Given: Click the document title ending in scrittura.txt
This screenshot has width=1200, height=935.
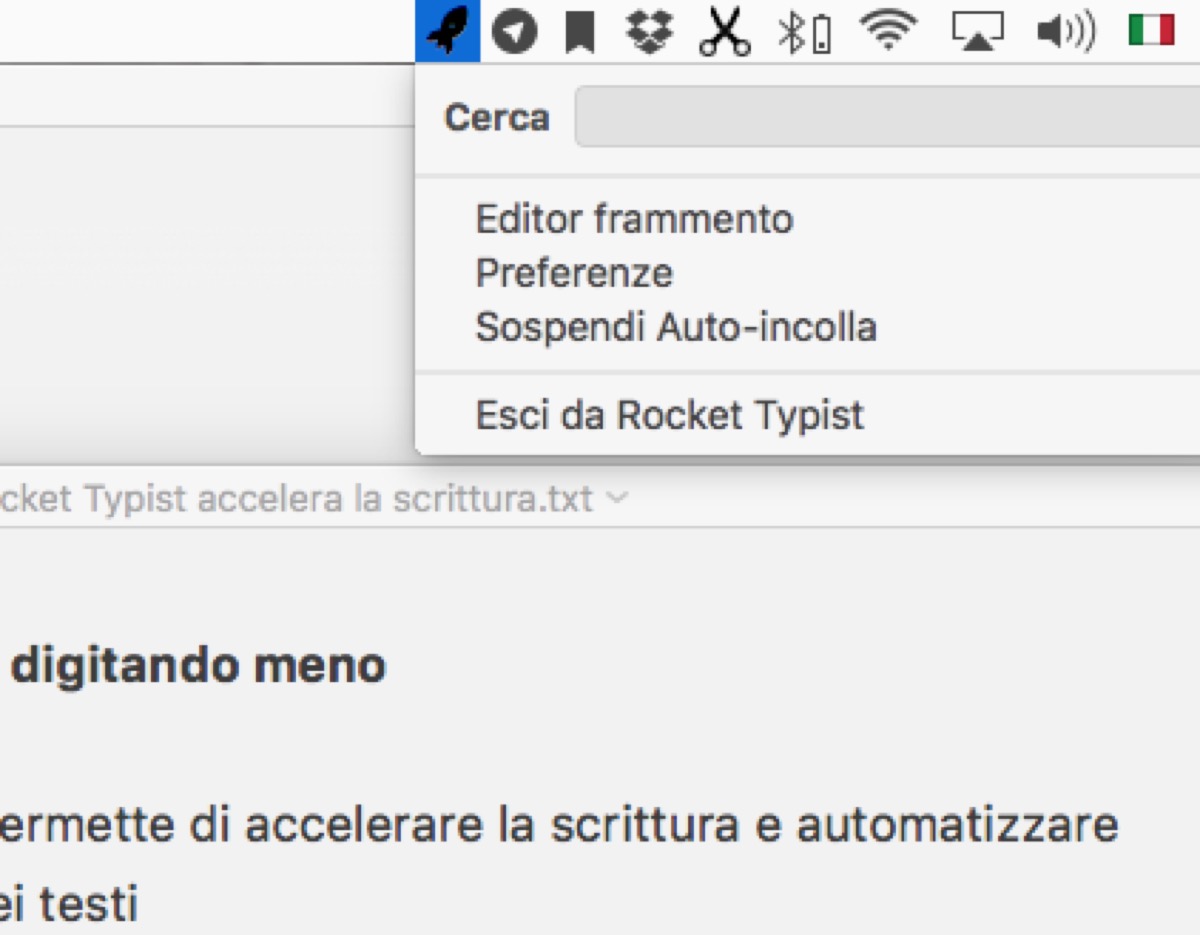Looking at the screenshot, I should pyautogui.click(x=296, y=497).
